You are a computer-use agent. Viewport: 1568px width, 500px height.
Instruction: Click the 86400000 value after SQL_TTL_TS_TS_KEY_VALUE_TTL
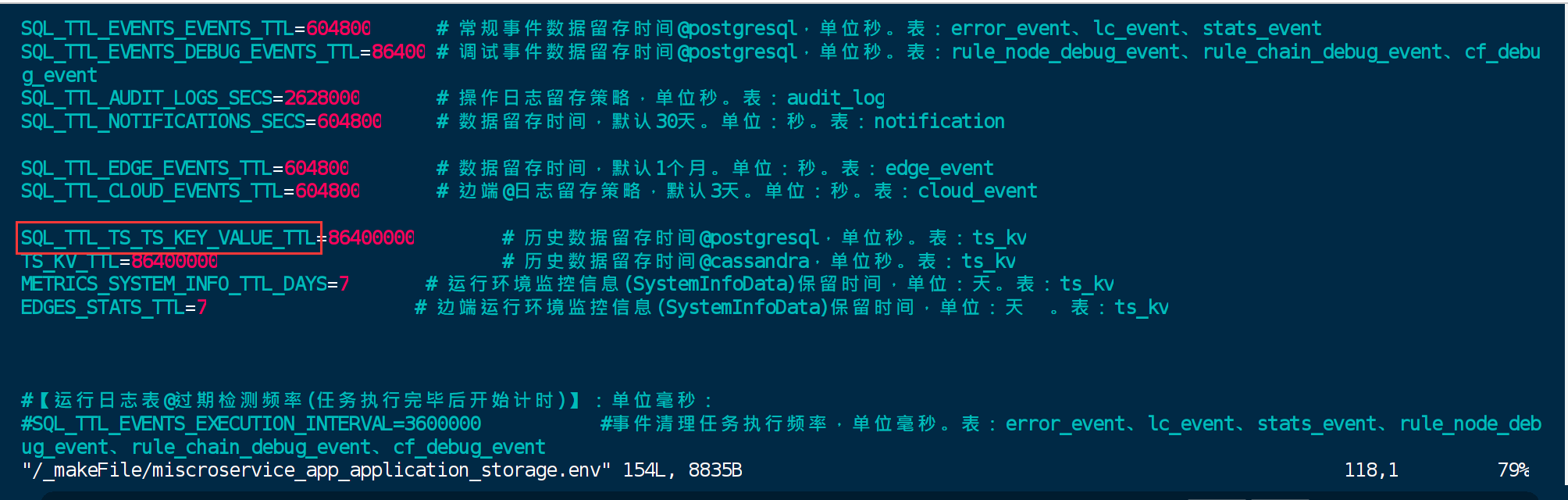pos(371,238)
